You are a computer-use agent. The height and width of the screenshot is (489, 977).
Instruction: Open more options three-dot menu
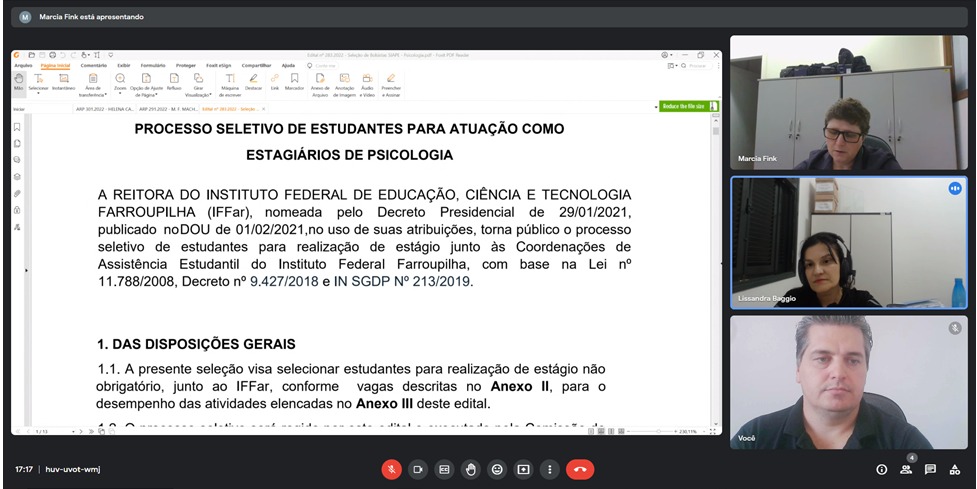(x=548, y=469)
